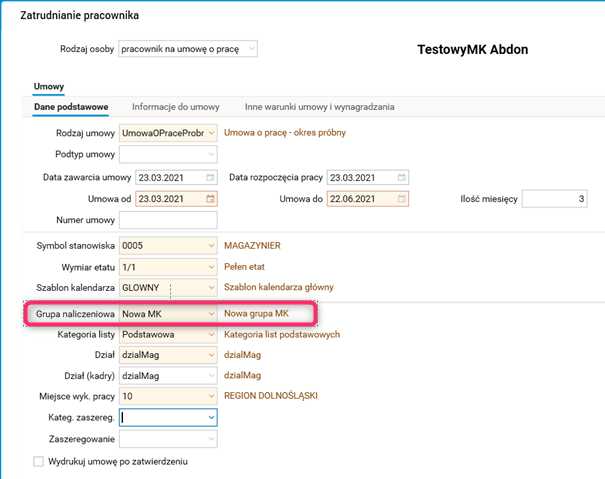
Task: Click the Ilość miesięcy field
Action: [x=558, y=198]
